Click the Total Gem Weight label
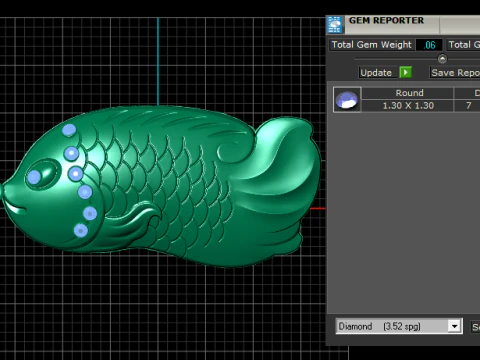 pos(372,45)
